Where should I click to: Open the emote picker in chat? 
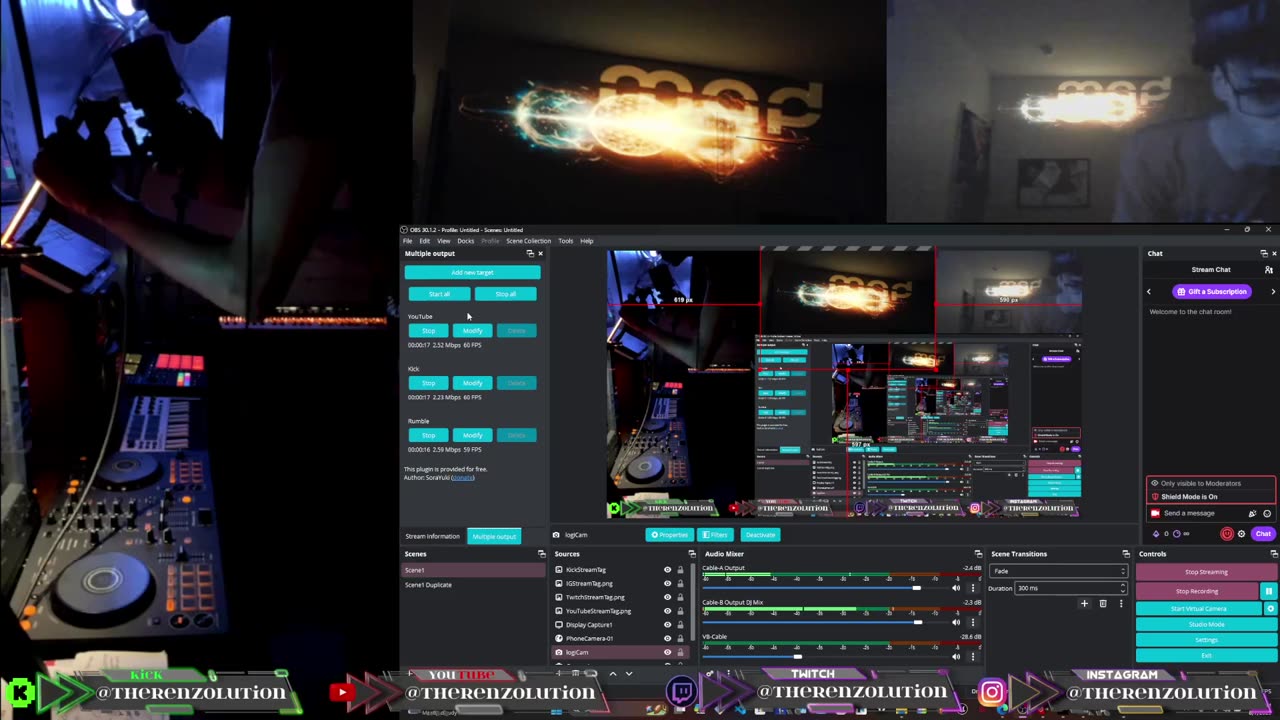point(1267,513)
